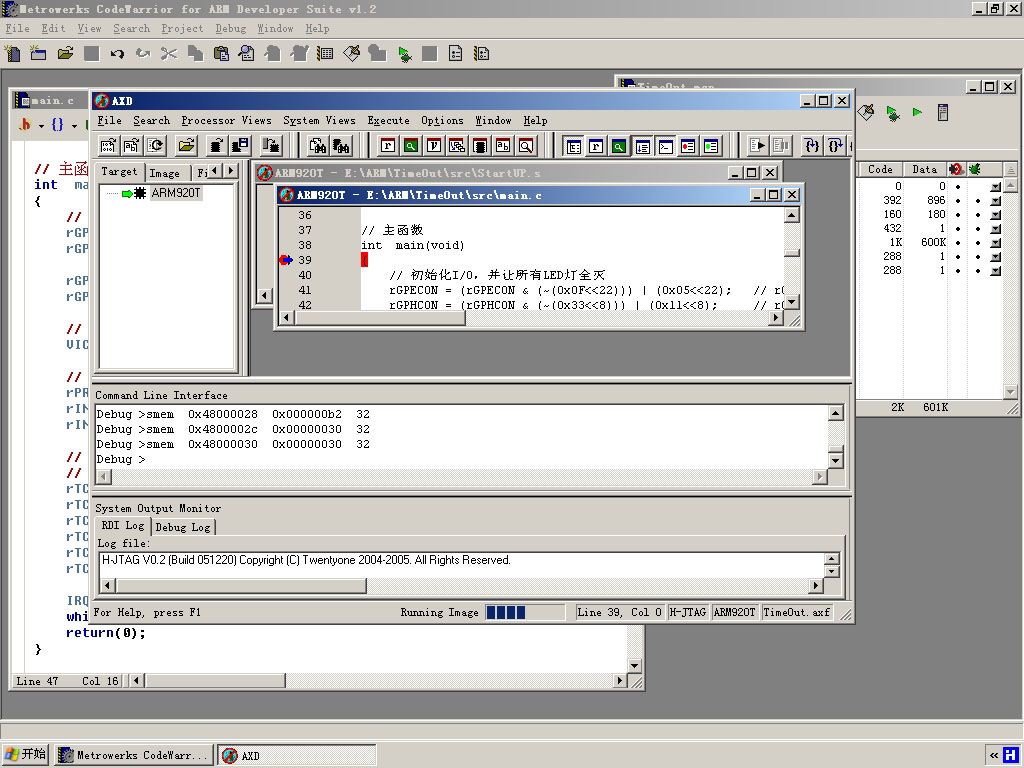1024x768 pixels.
Task: Open CodeWarrior Project menu
Action: click(x=182, y=28)
